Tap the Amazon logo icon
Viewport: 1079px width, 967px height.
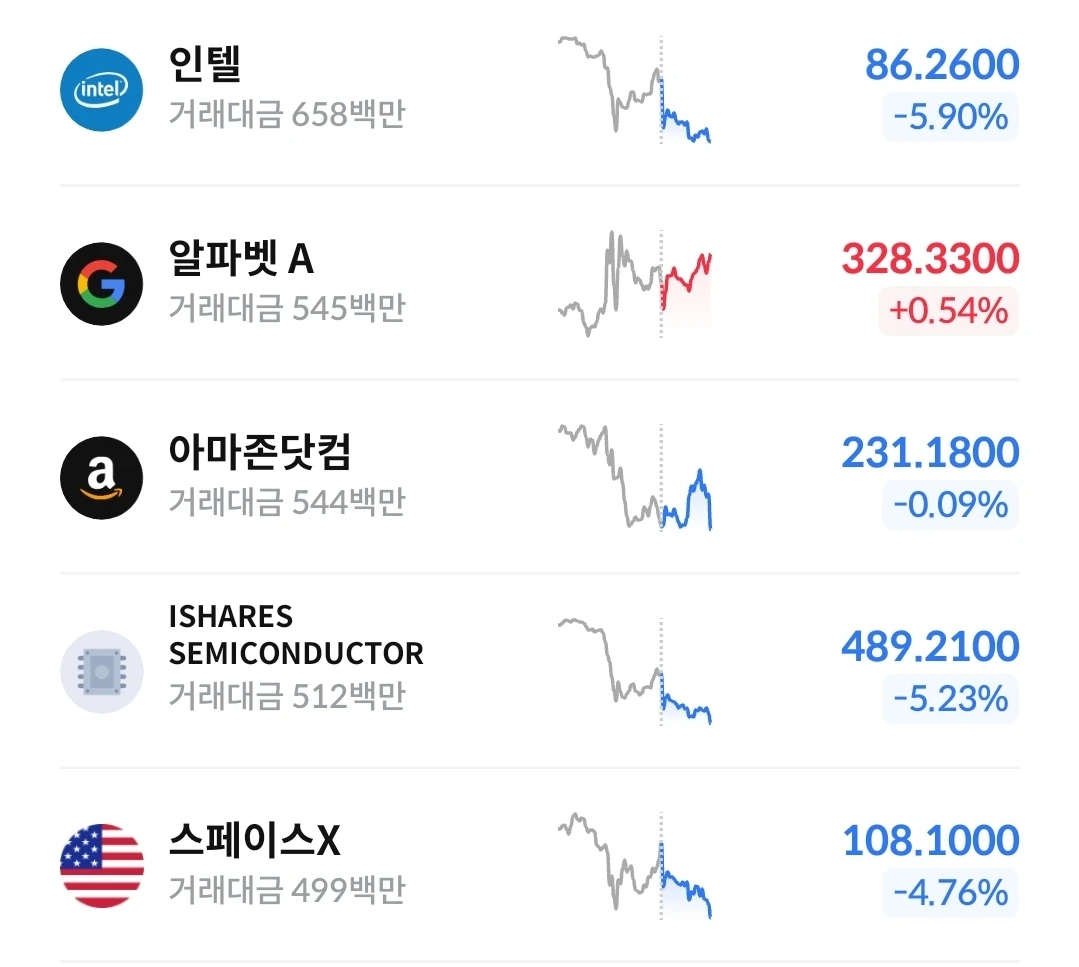(x=102, y=478)
